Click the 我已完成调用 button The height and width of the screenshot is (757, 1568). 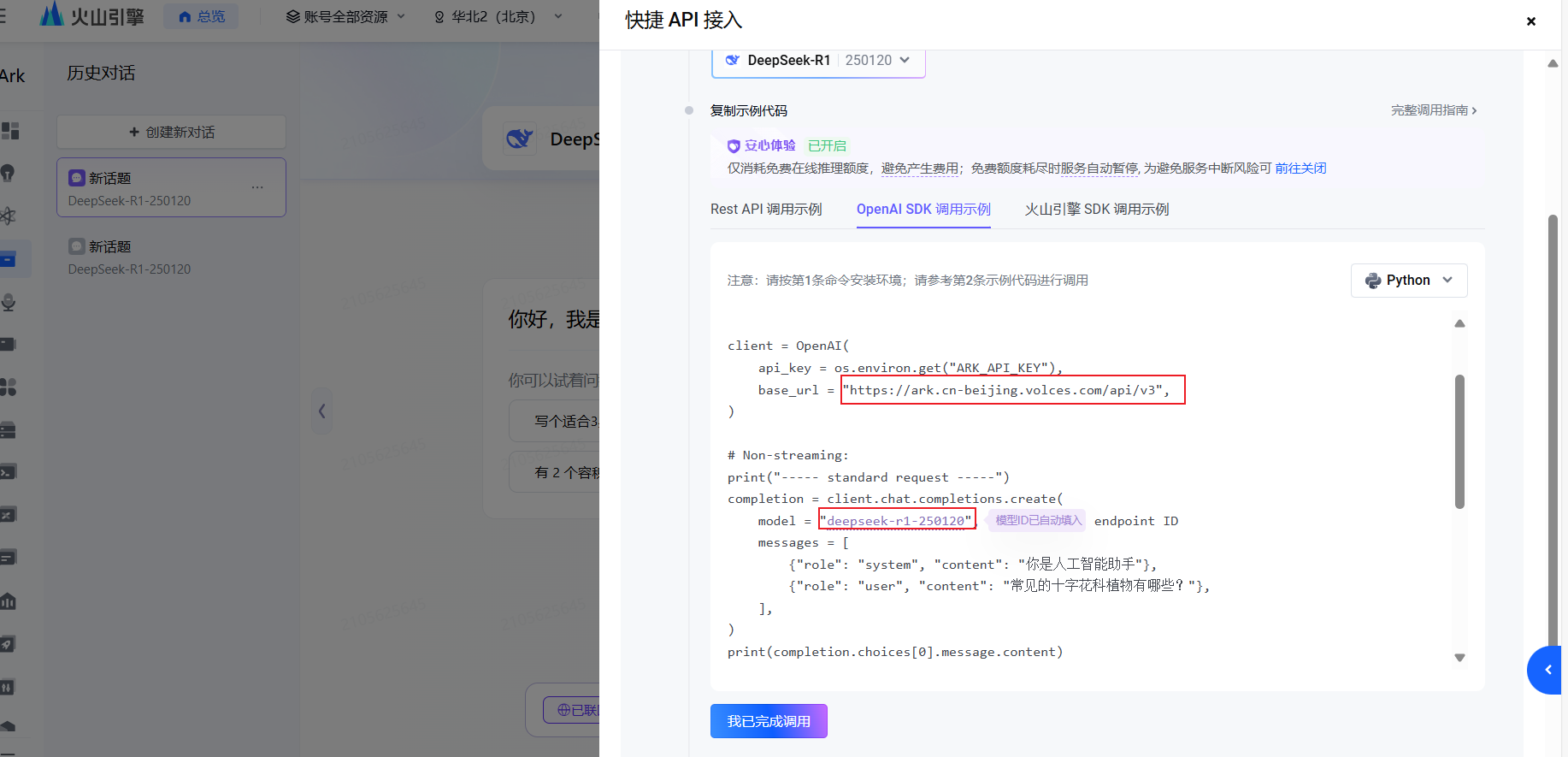coord(769,721)
